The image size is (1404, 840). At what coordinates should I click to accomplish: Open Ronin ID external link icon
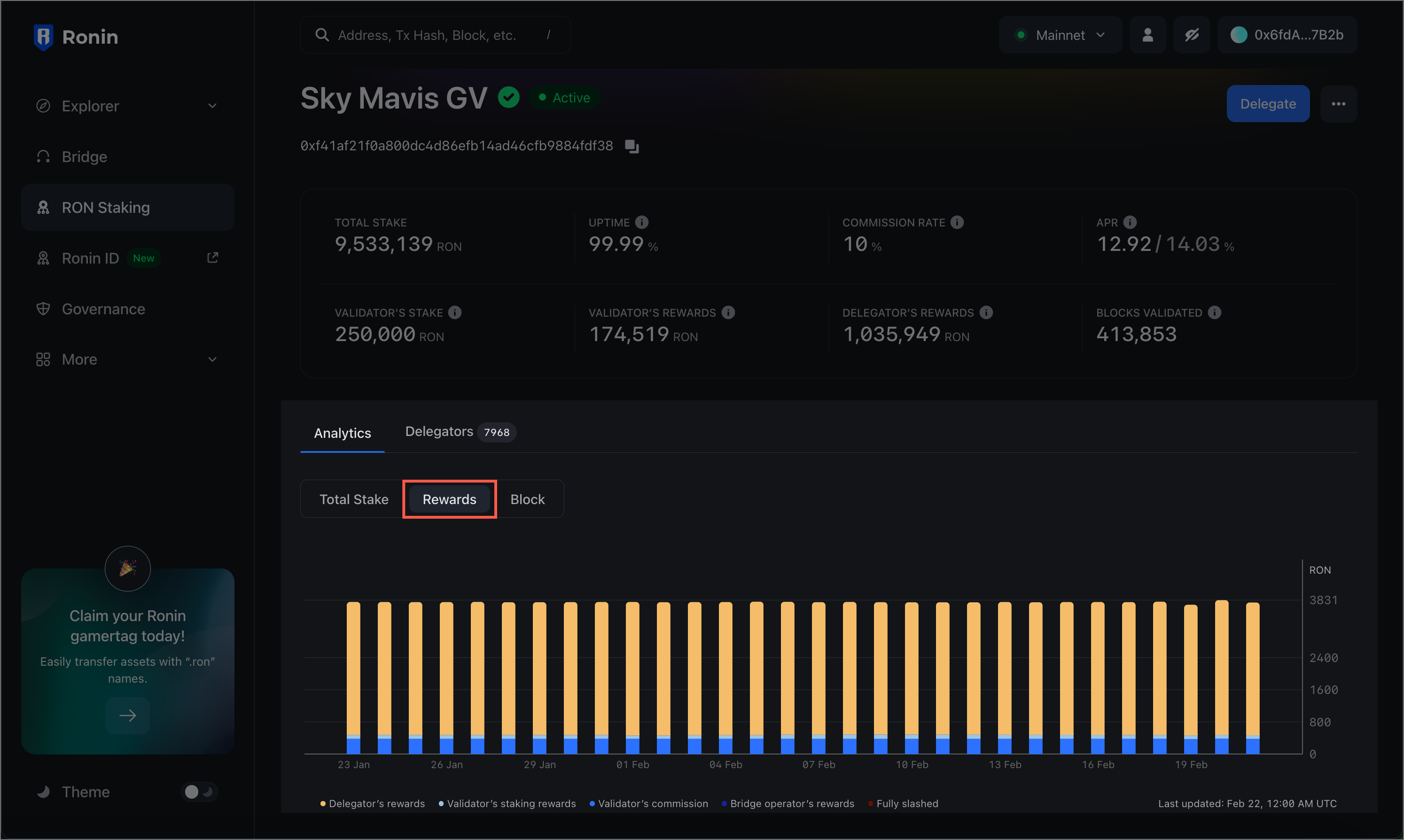click(213, 258)
